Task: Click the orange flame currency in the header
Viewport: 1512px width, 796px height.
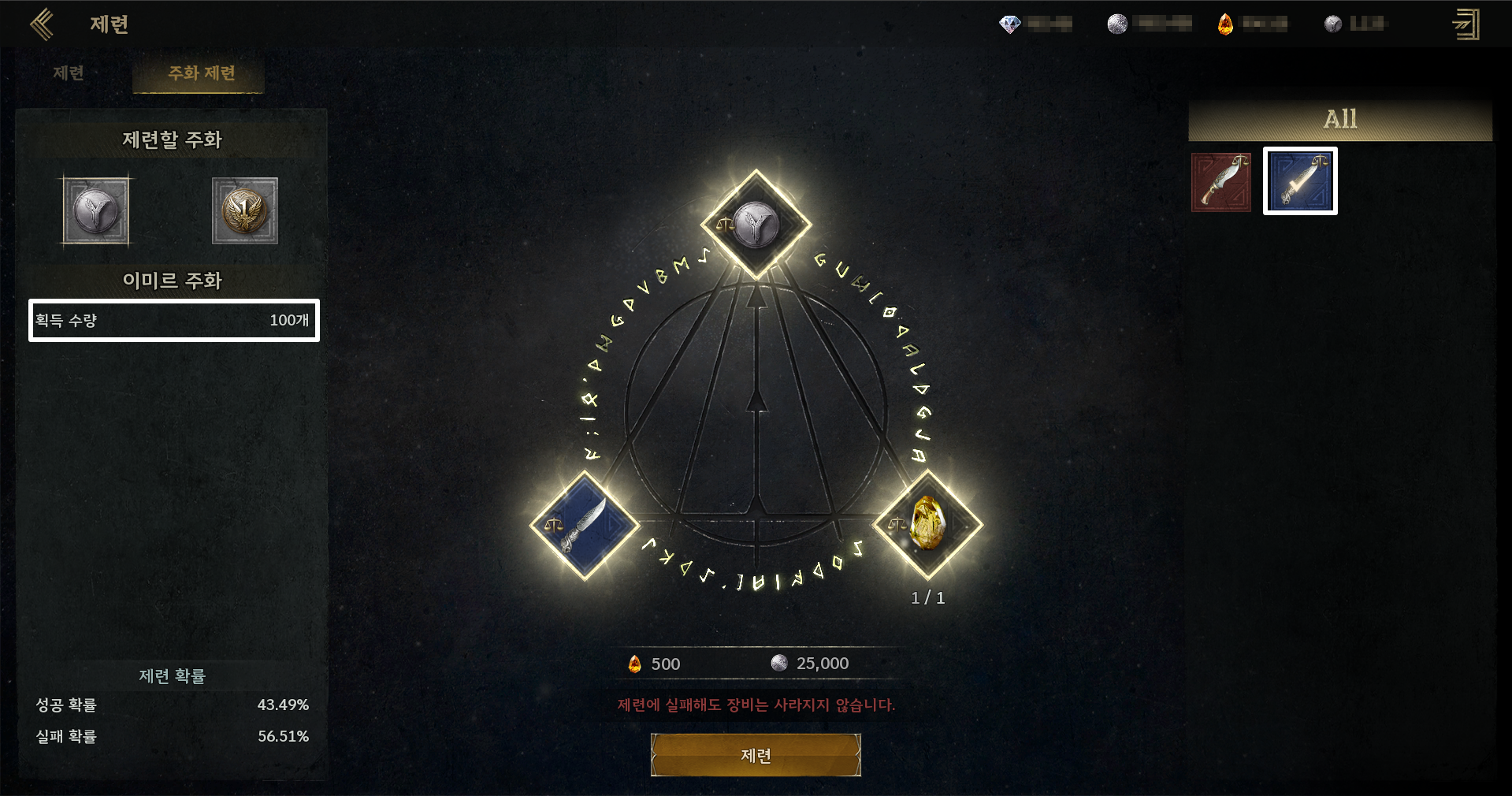Action: click(x=1225, y=24)
